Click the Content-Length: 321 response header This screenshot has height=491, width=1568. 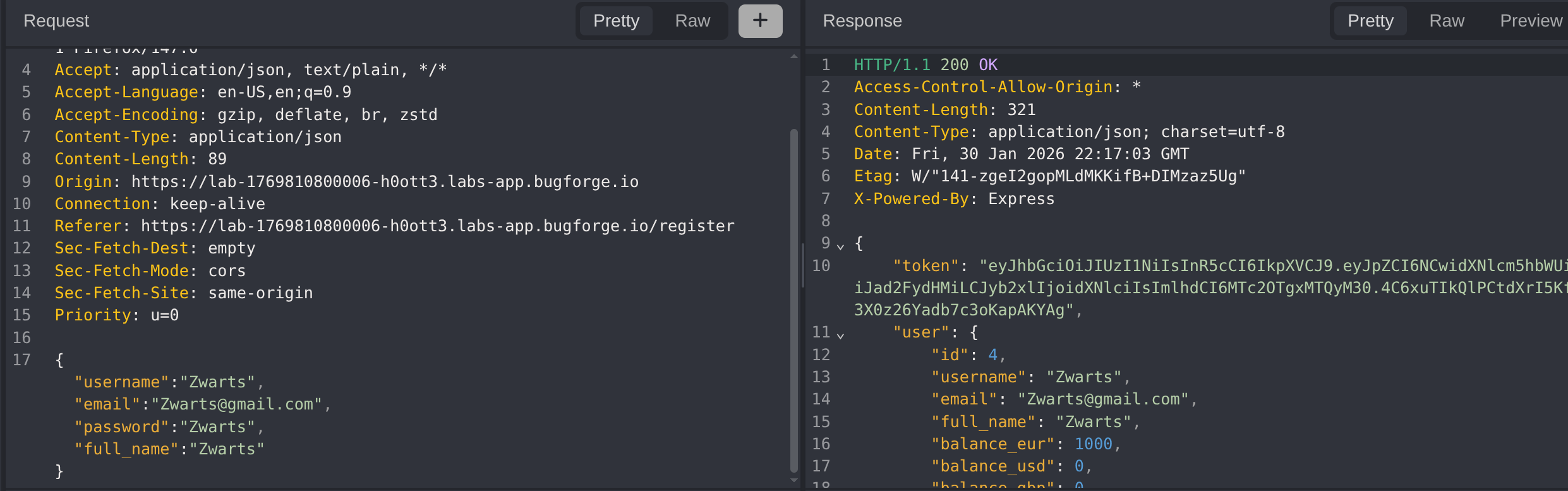coord(944,109)
